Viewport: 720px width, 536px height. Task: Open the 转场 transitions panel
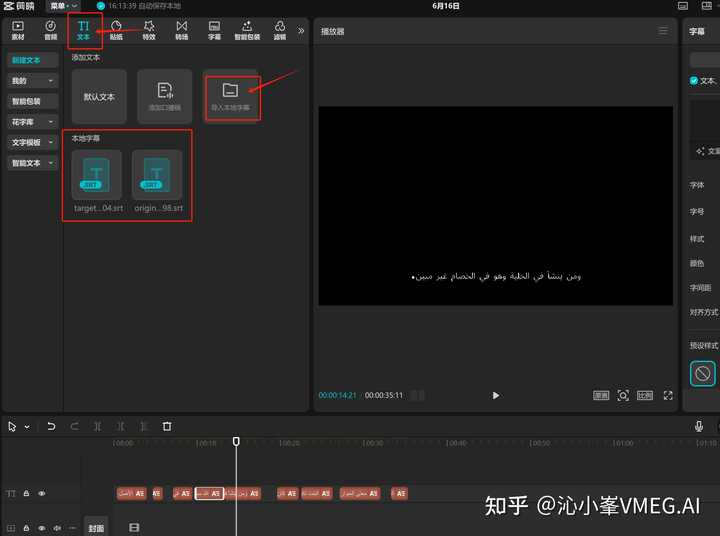click(x=181, y=29)
